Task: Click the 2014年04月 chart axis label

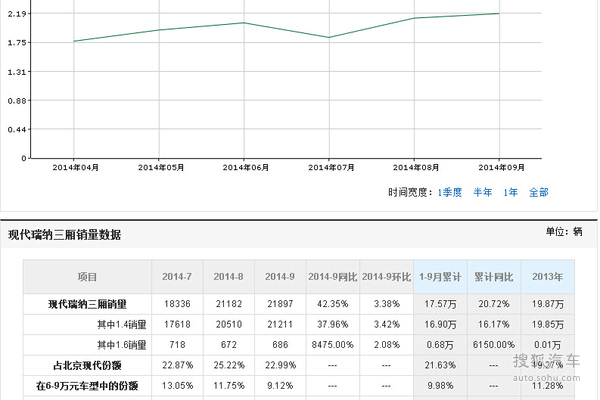Action: 76,167
